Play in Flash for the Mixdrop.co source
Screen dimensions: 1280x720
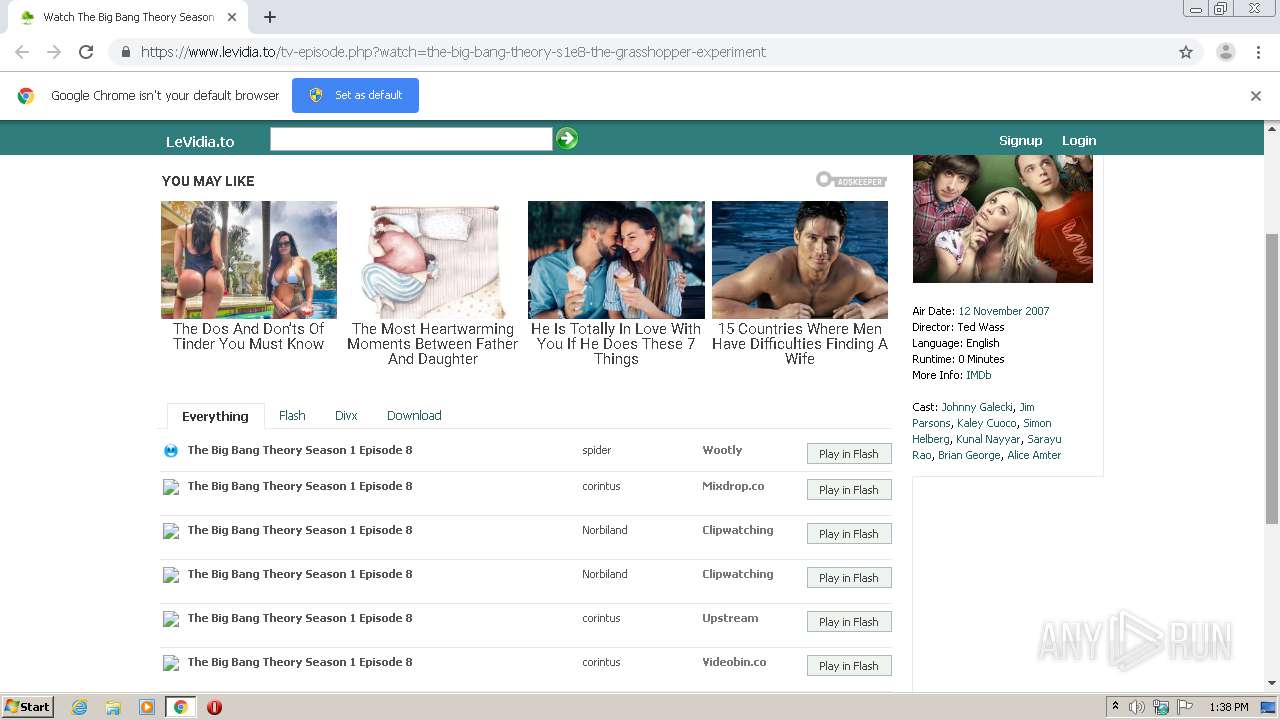tap(849, 490)
